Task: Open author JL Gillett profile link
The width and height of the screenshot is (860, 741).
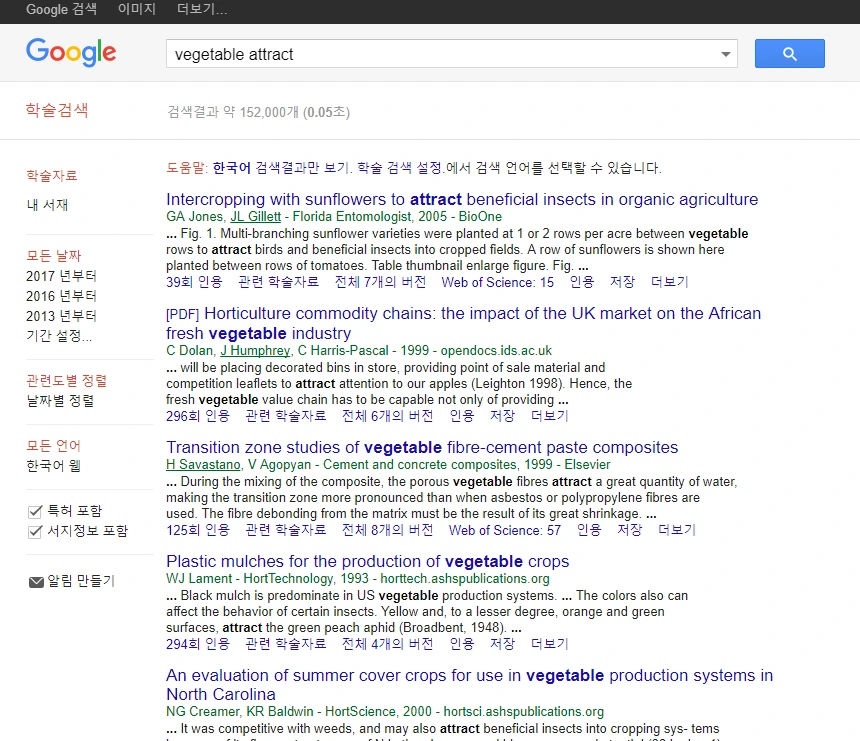Action: [x=256, y=217]
